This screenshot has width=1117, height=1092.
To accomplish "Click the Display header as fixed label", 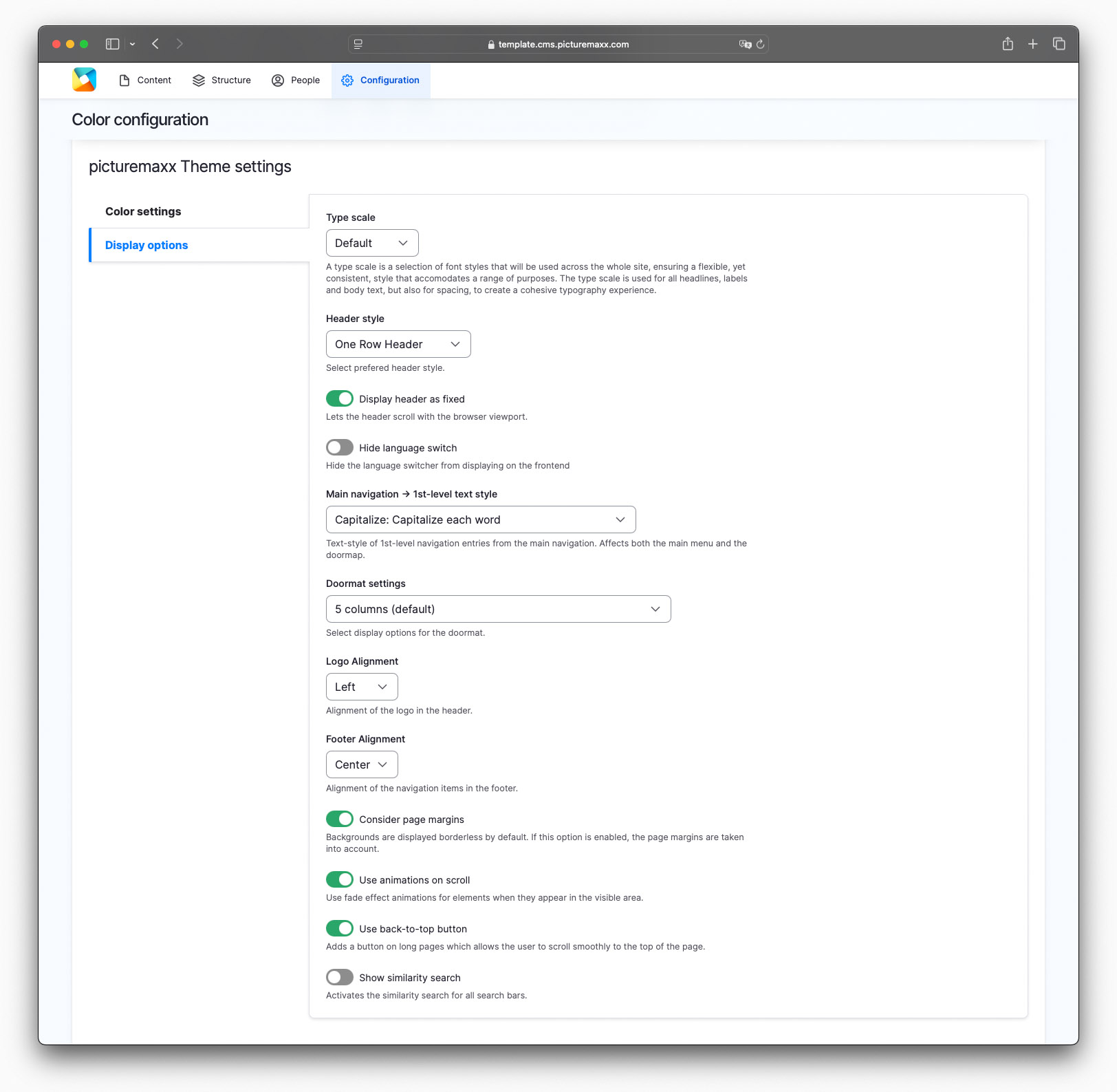I will click(x=412, y=399).
